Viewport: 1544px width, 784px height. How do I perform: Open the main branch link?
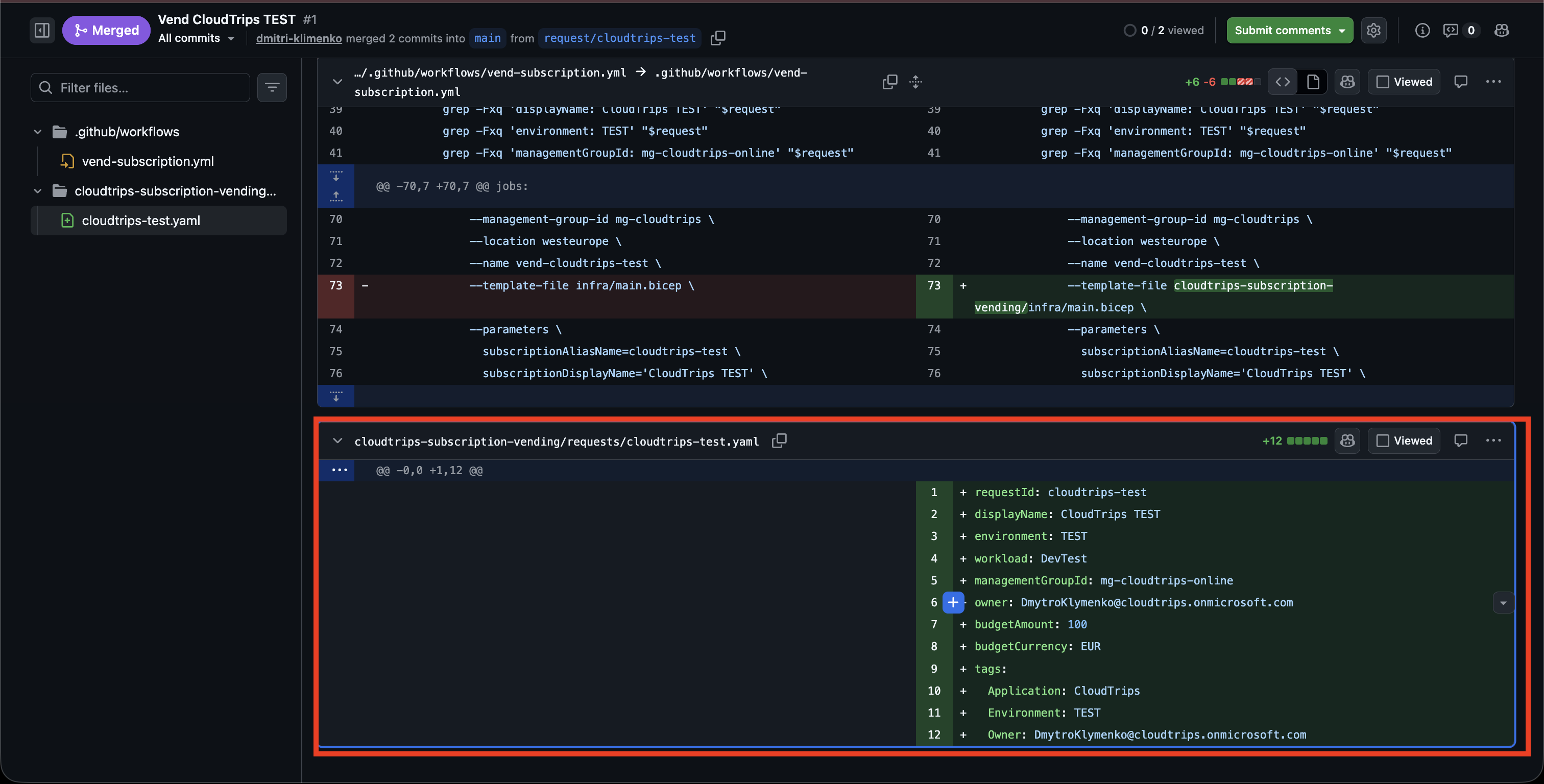487,38
